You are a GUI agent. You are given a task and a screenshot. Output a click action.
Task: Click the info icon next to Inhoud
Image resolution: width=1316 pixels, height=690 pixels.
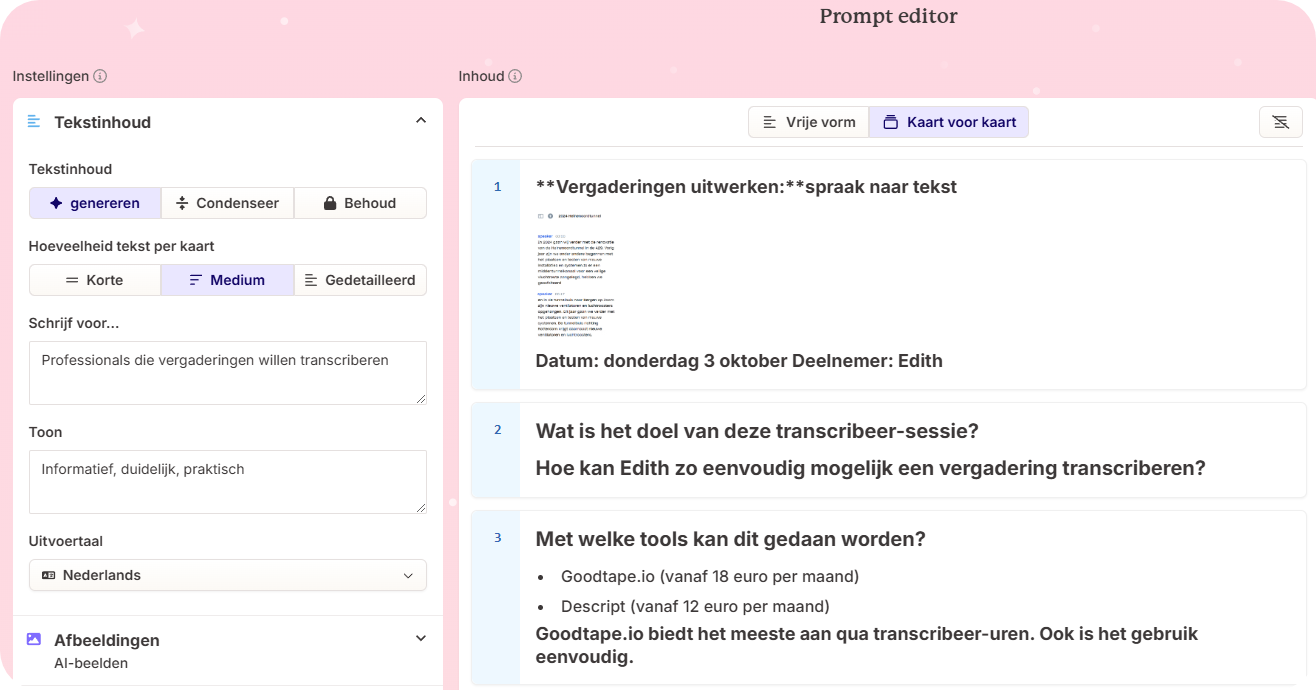(x=515, y=76)
